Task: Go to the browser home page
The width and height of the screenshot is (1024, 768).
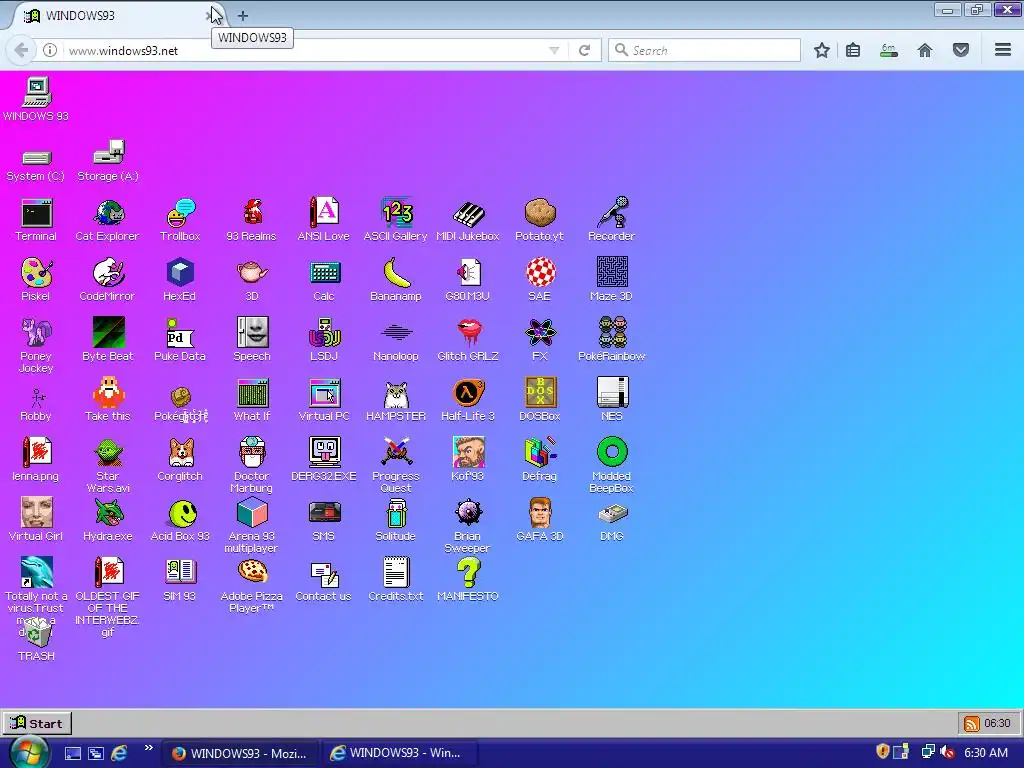Action: coord(925,50)
